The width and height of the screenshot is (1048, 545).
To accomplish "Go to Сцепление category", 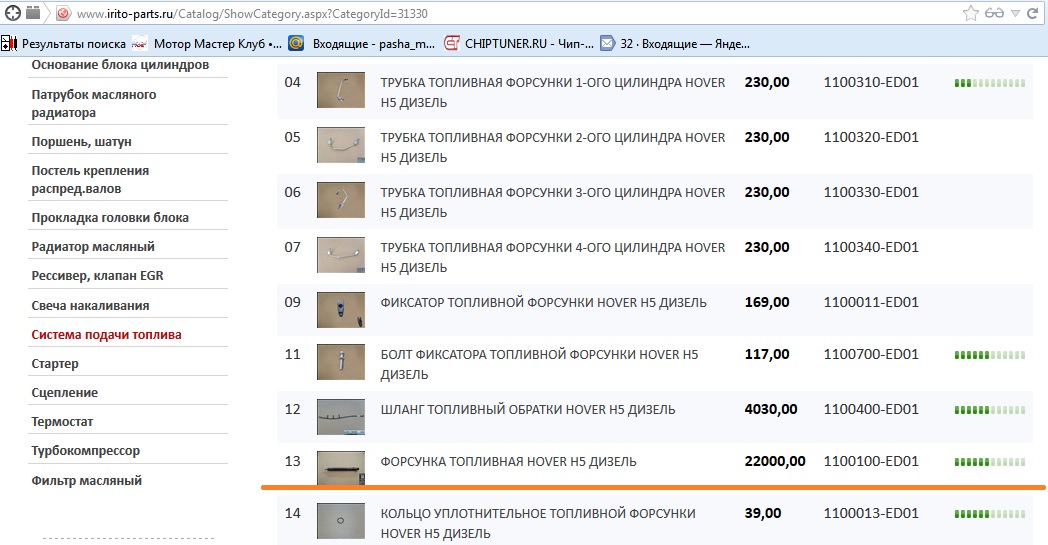I will pos(65,393).
